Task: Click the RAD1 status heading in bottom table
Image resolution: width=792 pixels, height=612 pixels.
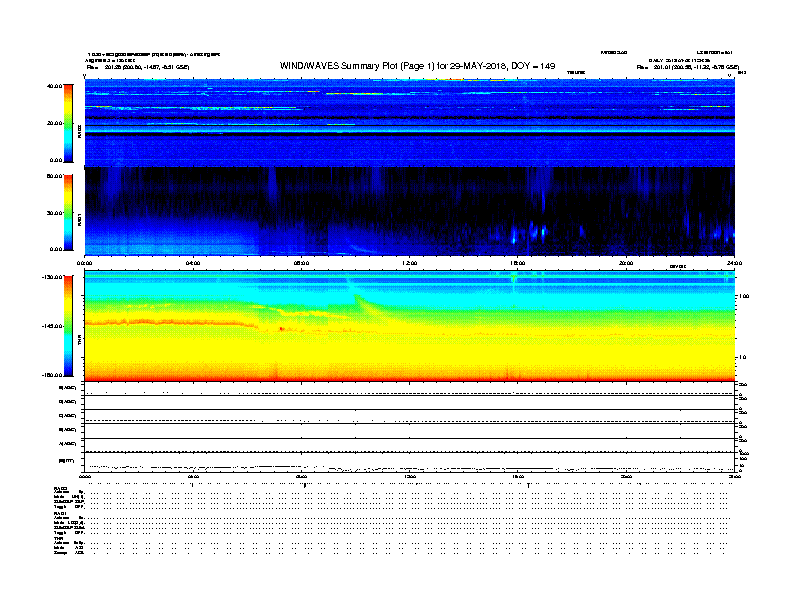Action: (x=61, y=514)
